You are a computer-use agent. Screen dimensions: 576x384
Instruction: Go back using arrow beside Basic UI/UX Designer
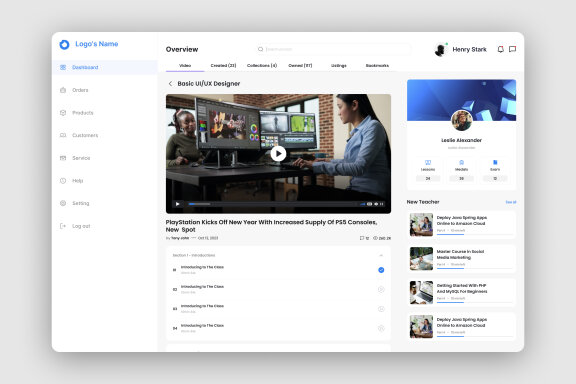pyautogui.click(x=170, y=84)
